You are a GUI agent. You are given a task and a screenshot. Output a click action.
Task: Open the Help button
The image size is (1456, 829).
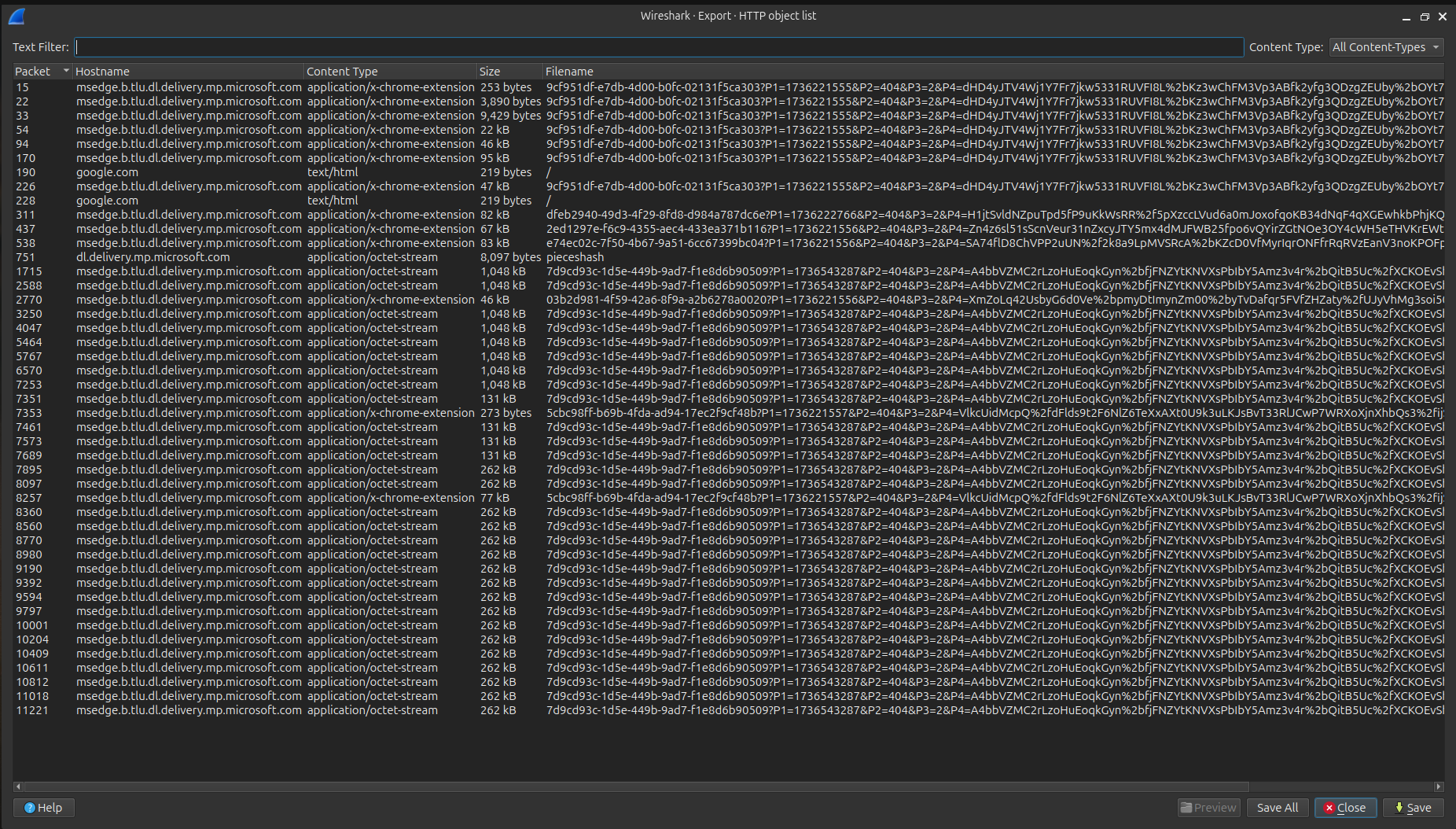(x=44, y=808)
